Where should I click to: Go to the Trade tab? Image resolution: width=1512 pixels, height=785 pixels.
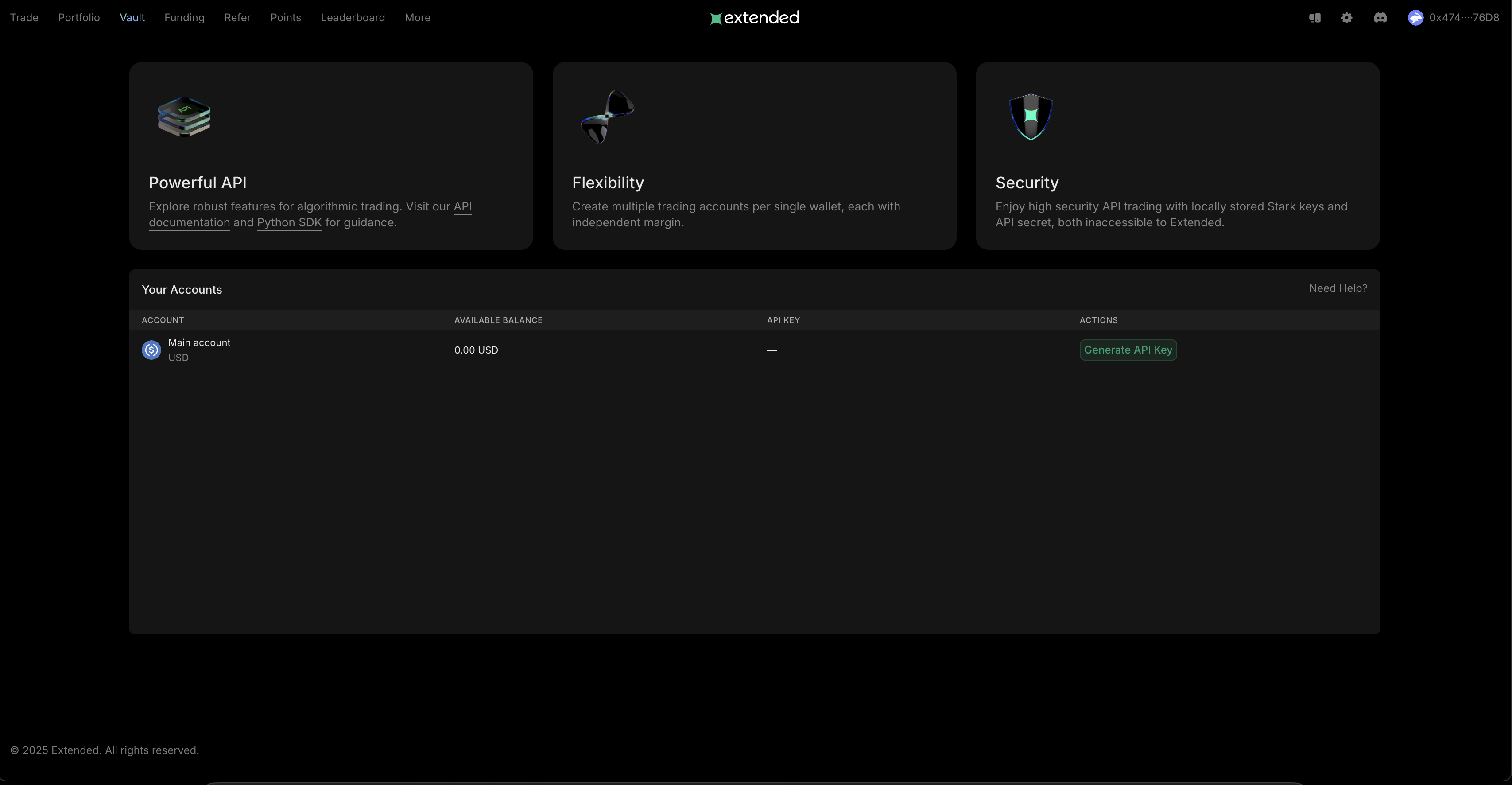click(x=24, y=18)
